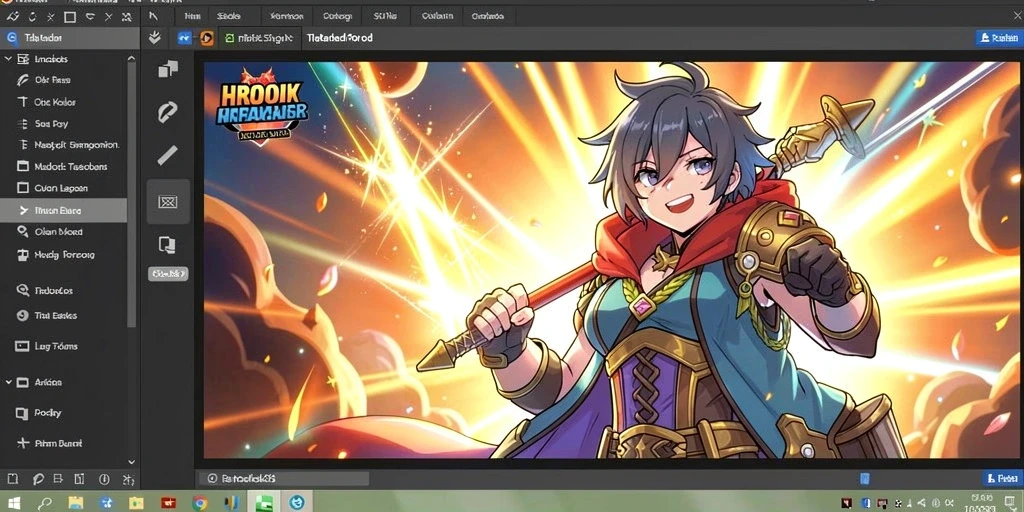Click the game logo on the canvas artwork
This screenshot has height=512, width=1024.
pos(263,106)
